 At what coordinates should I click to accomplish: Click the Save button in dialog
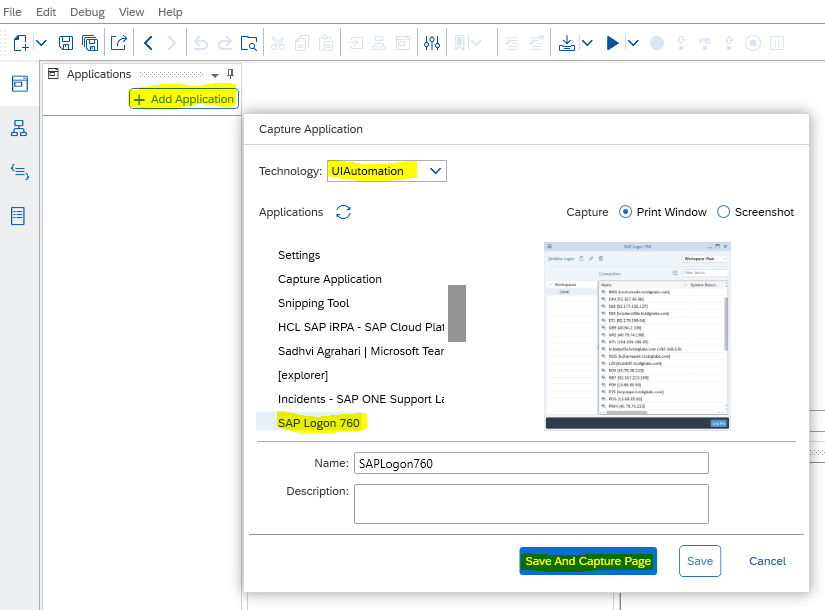[700, 561]
